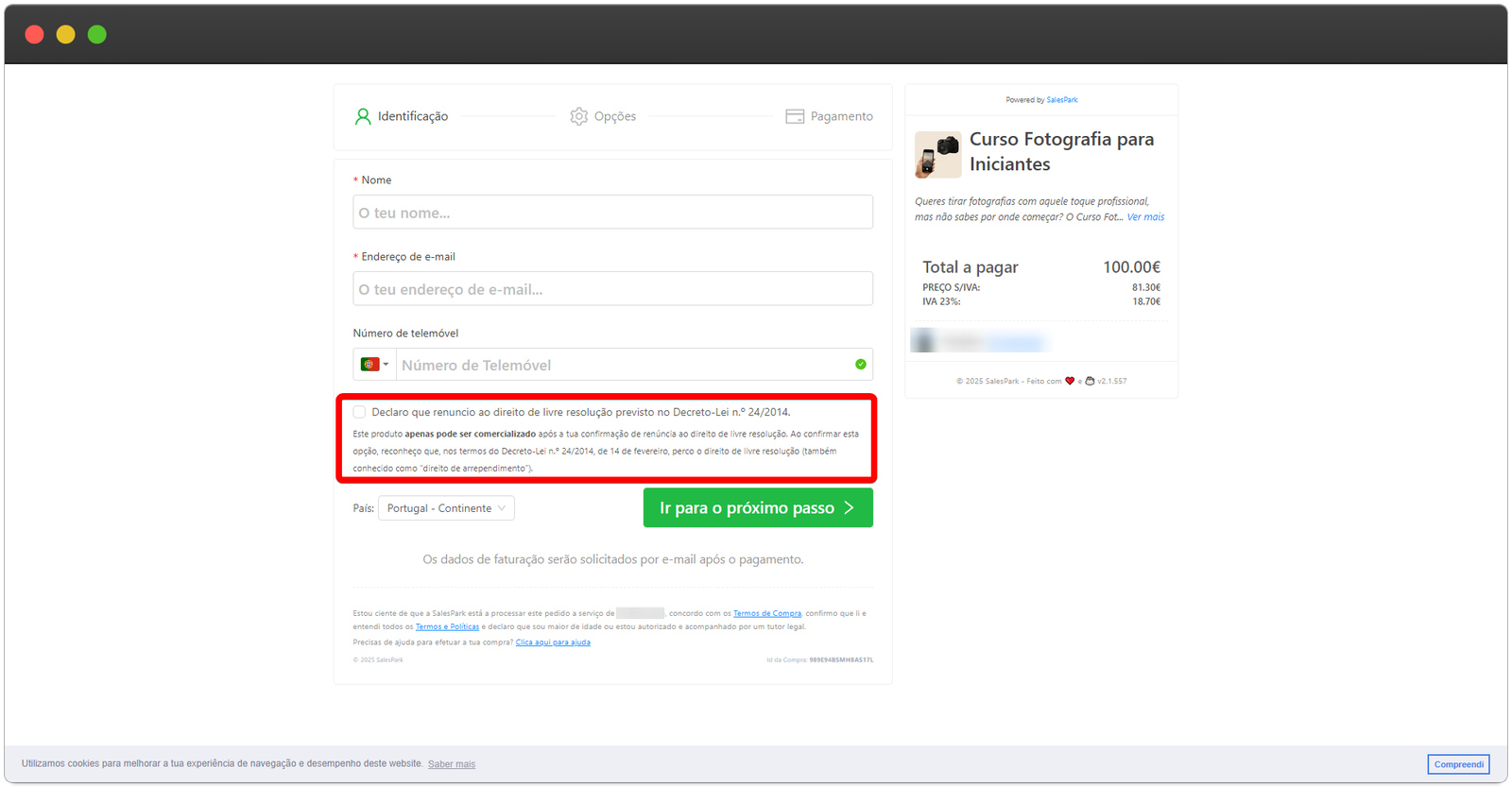Open the Saber mais cookies link

tap(452, 764)
